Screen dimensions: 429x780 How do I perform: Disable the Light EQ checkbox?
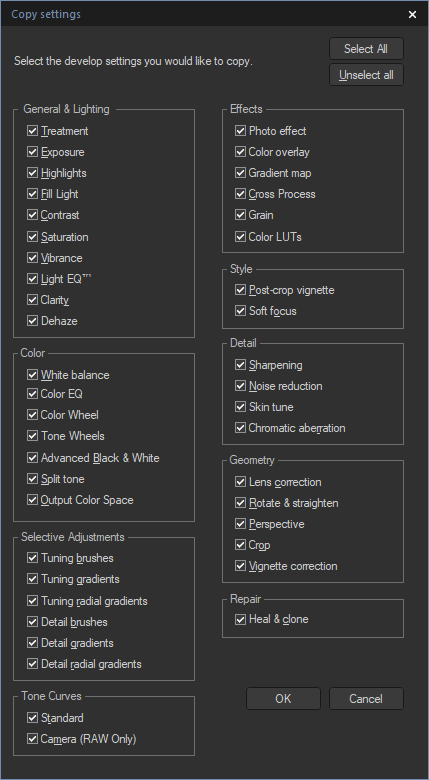tap(32, 279)
